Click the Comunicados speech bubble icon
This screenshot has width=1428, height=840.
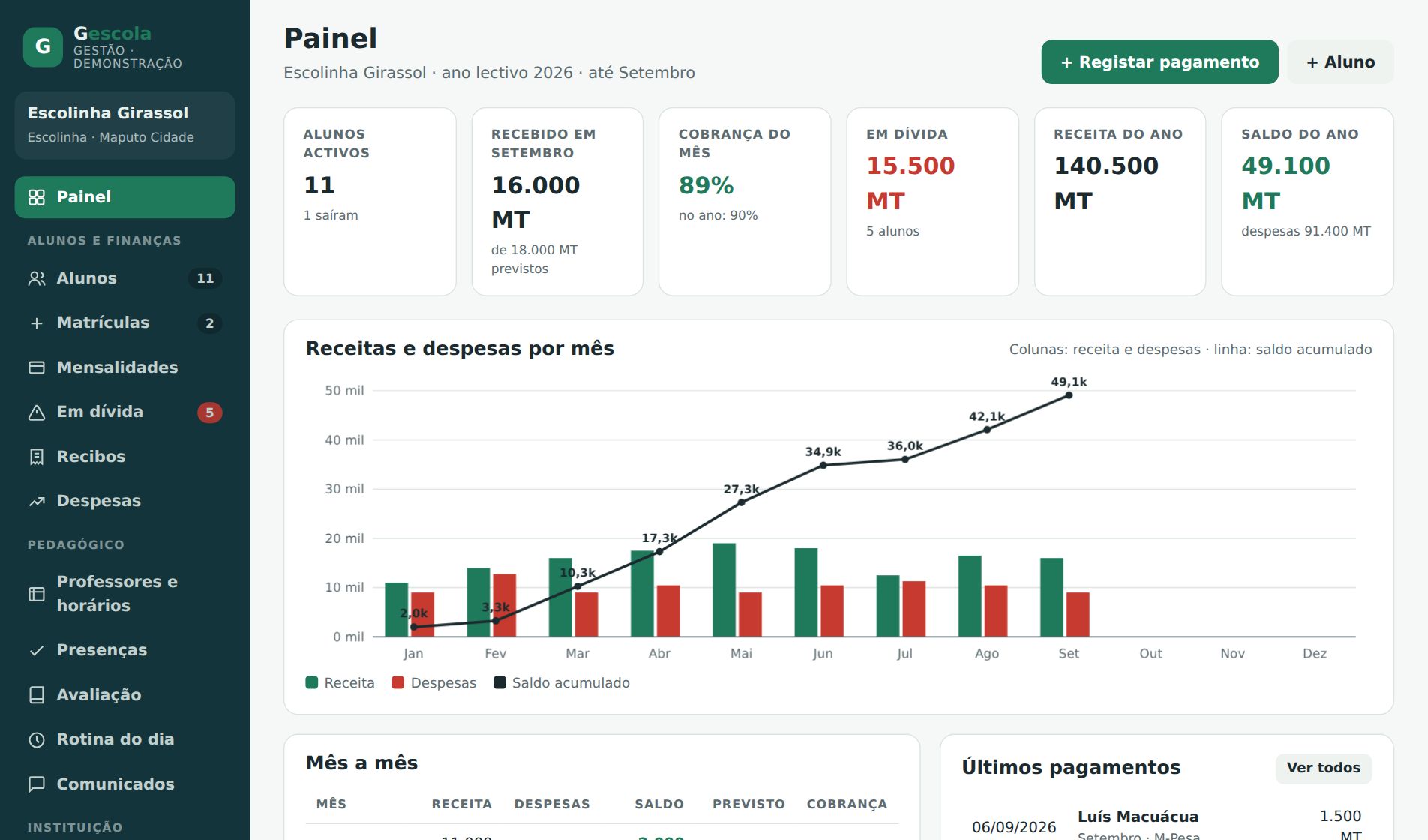37,784
